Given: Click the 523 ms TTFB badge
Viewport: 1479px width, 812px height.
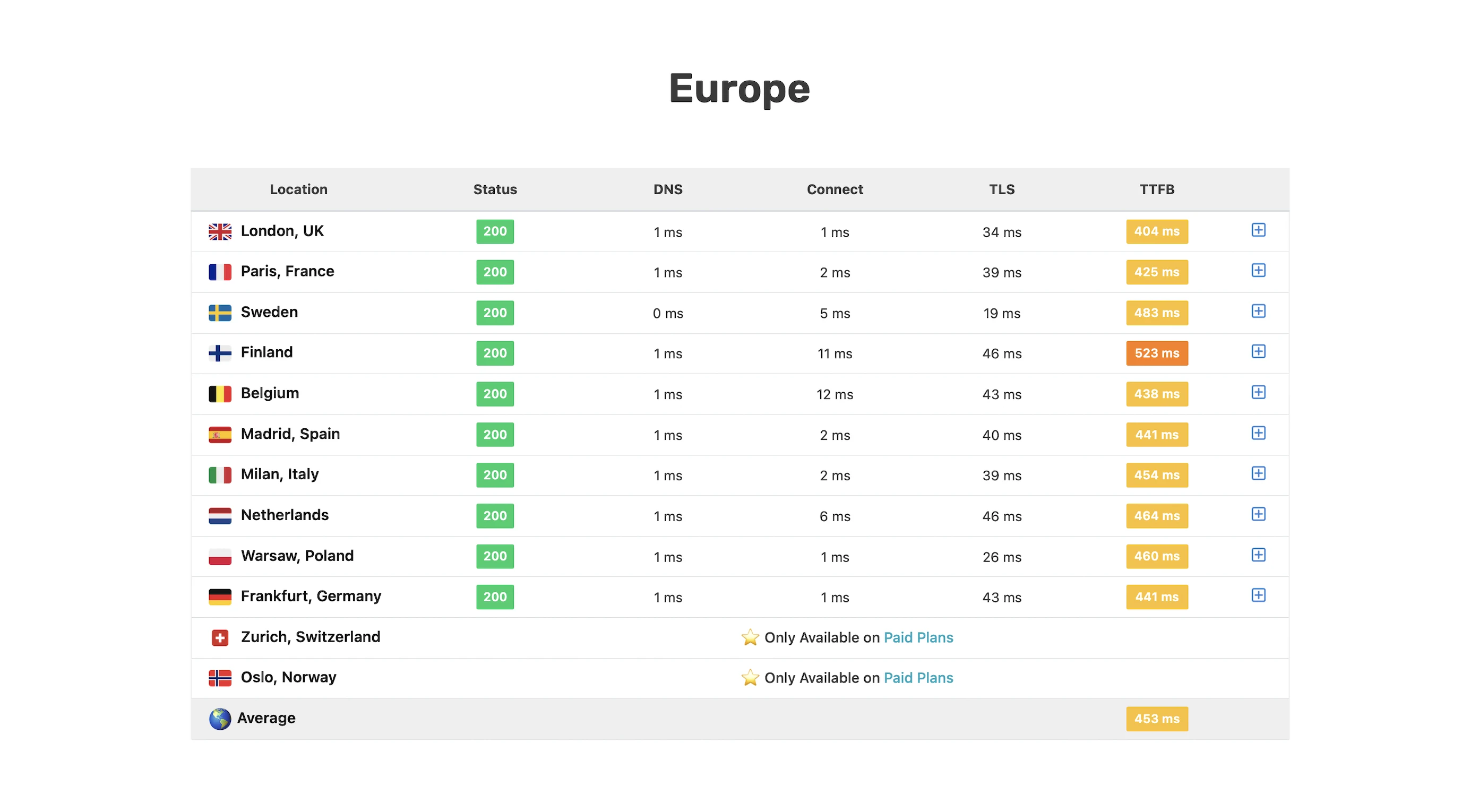Looking at the screenshot, I should [1156, 353].
